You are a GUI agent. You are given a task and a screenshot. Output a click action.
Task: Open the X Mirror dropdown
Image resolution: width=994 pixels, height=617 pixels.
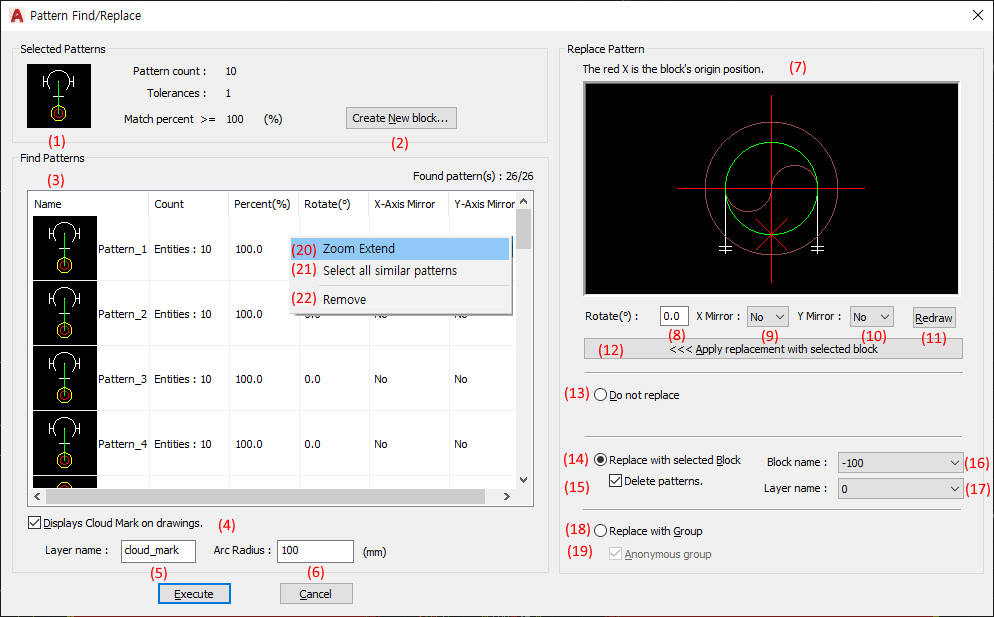pyautogui.click(x=768, y=316)
